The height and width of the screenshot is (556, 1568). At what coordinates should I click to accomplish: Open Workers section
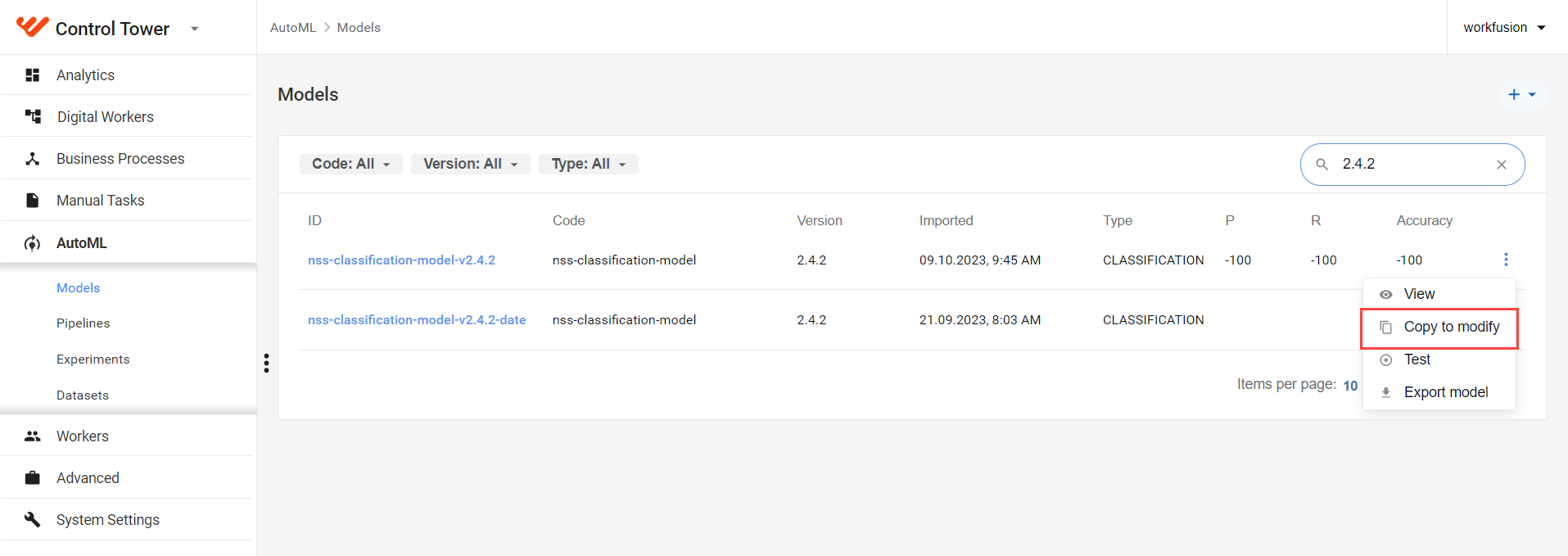(x=82, y=436)
